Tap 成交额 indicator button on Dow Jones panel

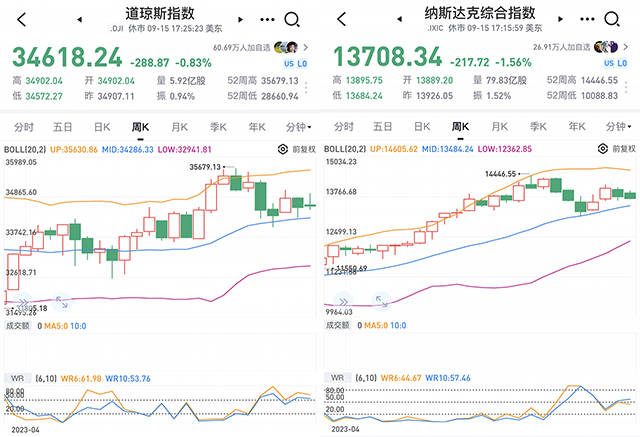(18, 326)
